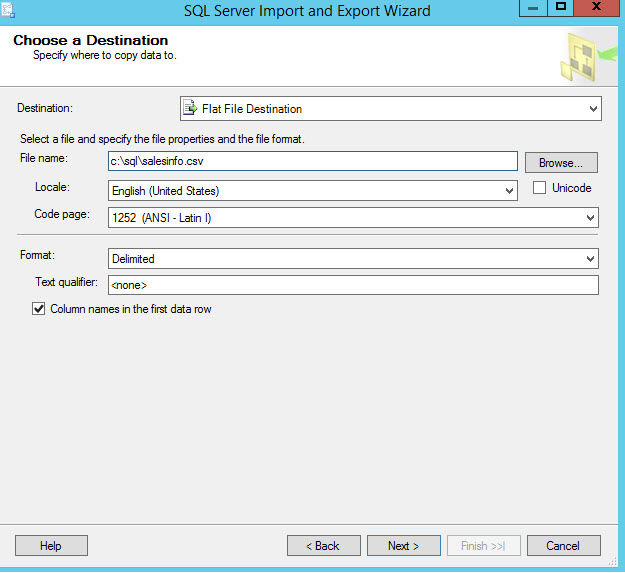The height and width of the screenshot is (573, 625).
Task: Click the 'Format:' label
Action: point(37,255)
